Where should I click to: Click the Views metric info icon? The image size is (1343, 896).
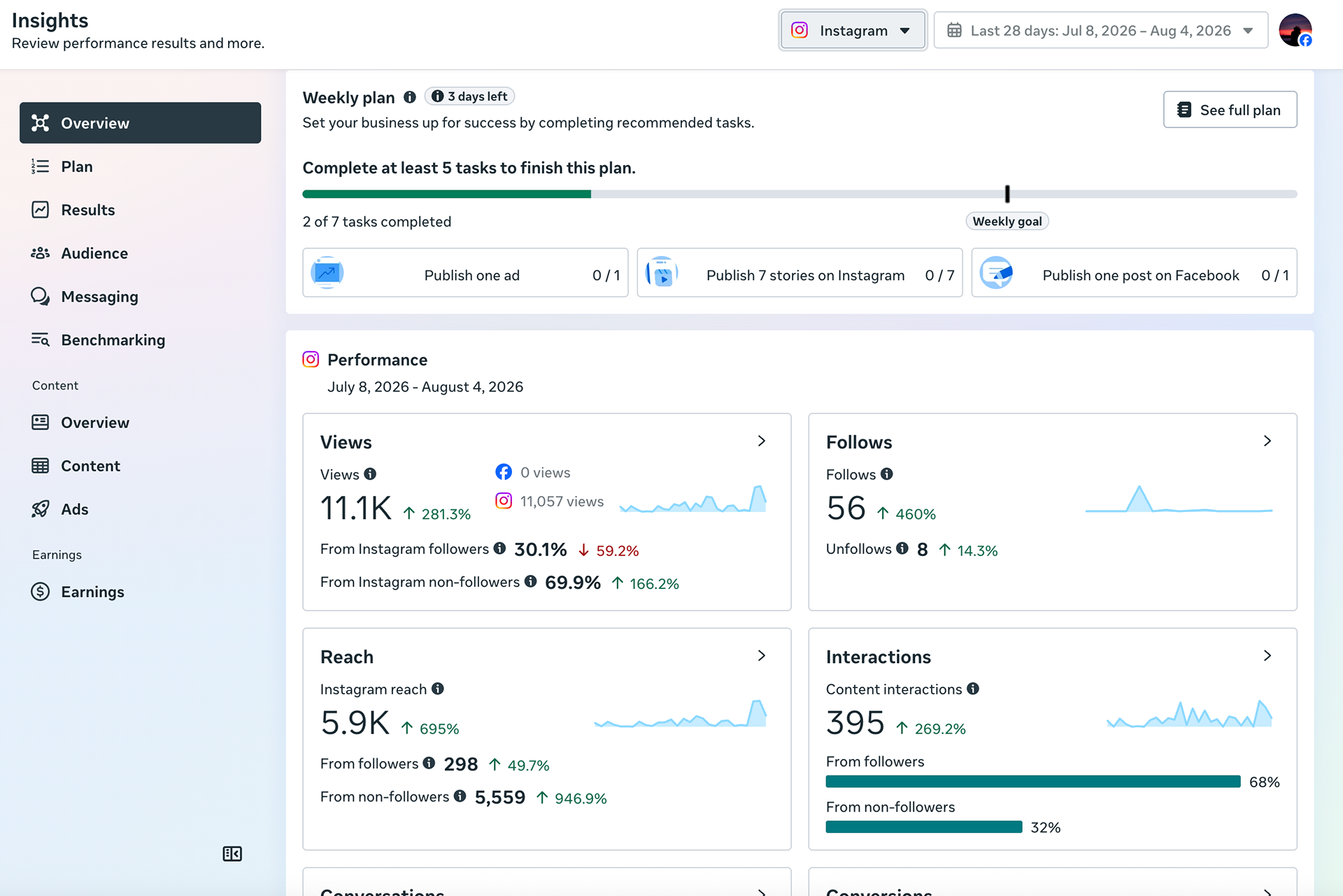click(370, 474)
